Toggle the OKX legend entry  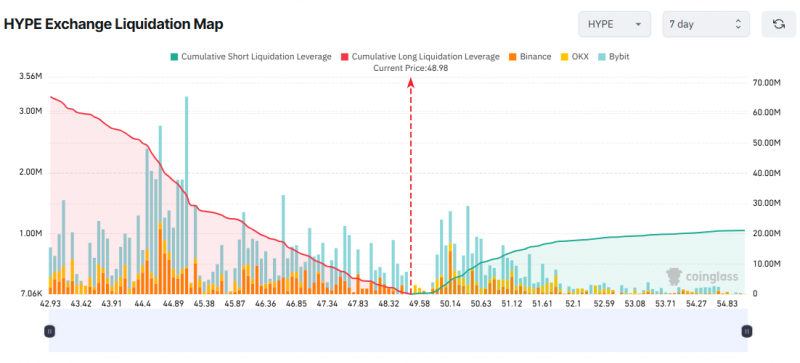(x=574, y=57)
